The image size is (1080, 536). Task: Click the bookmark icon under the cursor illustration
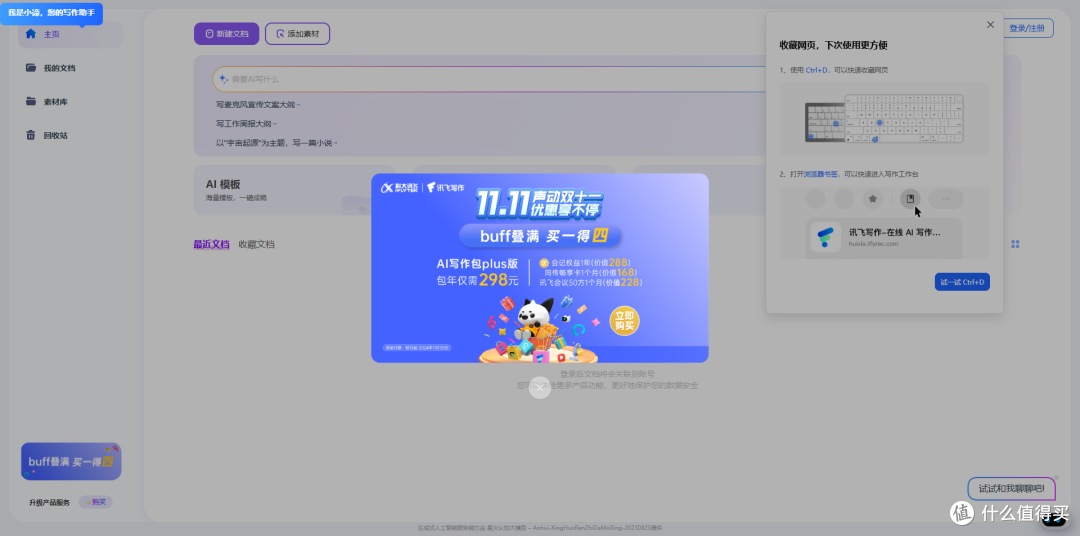[x=910, y=198]
